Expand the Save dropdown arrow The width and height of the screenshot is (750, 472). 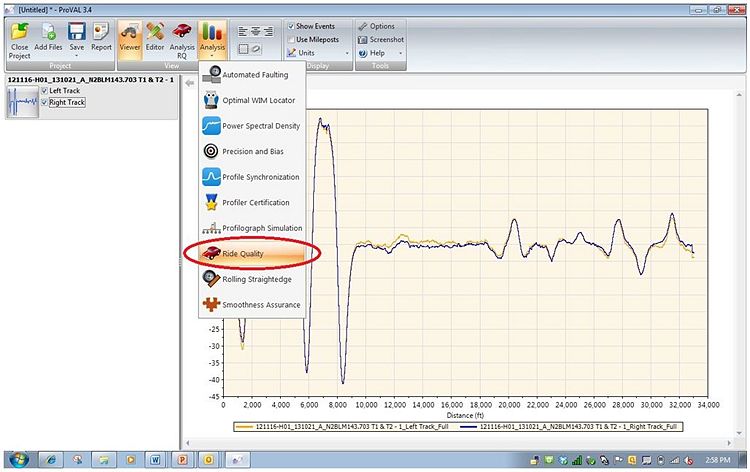[77, 55]
